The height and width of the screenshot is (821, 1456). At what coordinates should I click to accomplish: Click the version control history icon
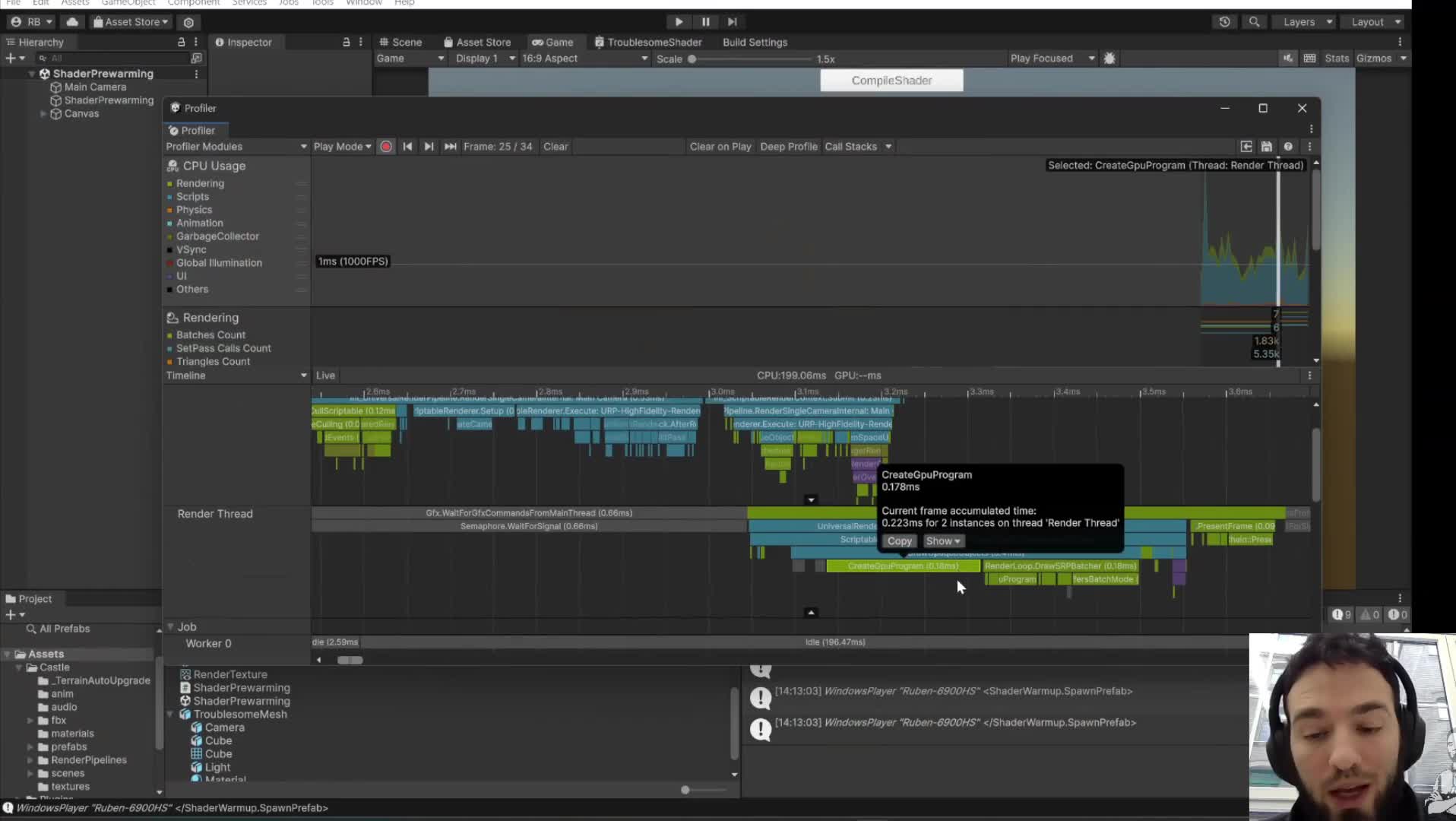point(1225,21)
